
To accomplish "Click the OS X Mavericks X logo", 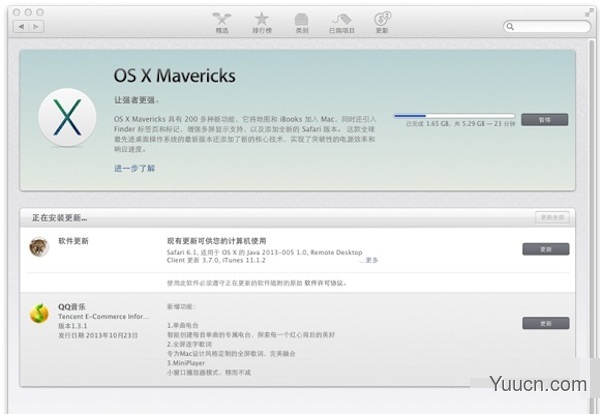I will (x=67, y=117).
